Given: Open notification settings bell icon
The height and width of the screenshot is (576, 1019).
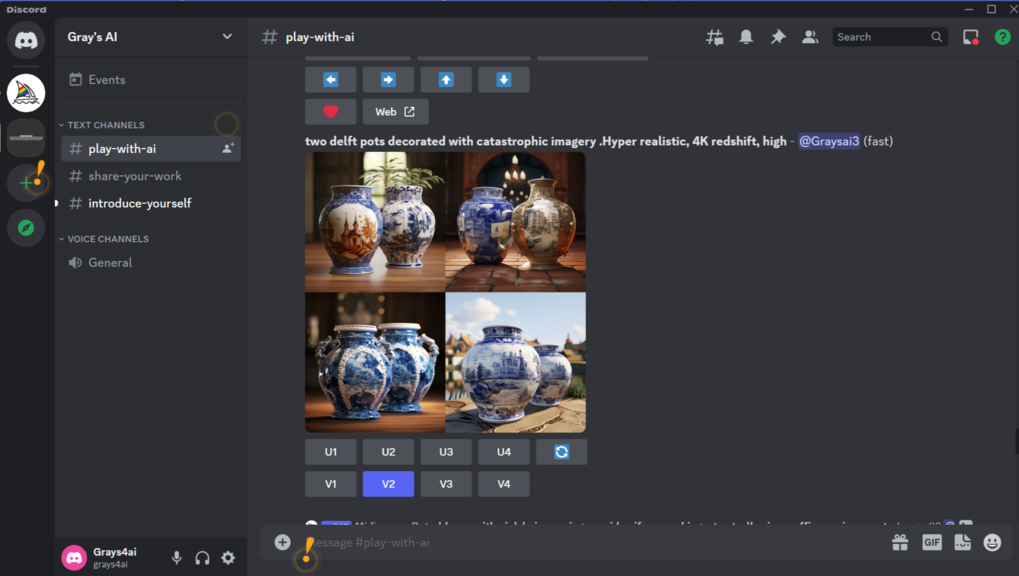Looking at the screenshot, I should pyautogui.click(x=746, y=37).
